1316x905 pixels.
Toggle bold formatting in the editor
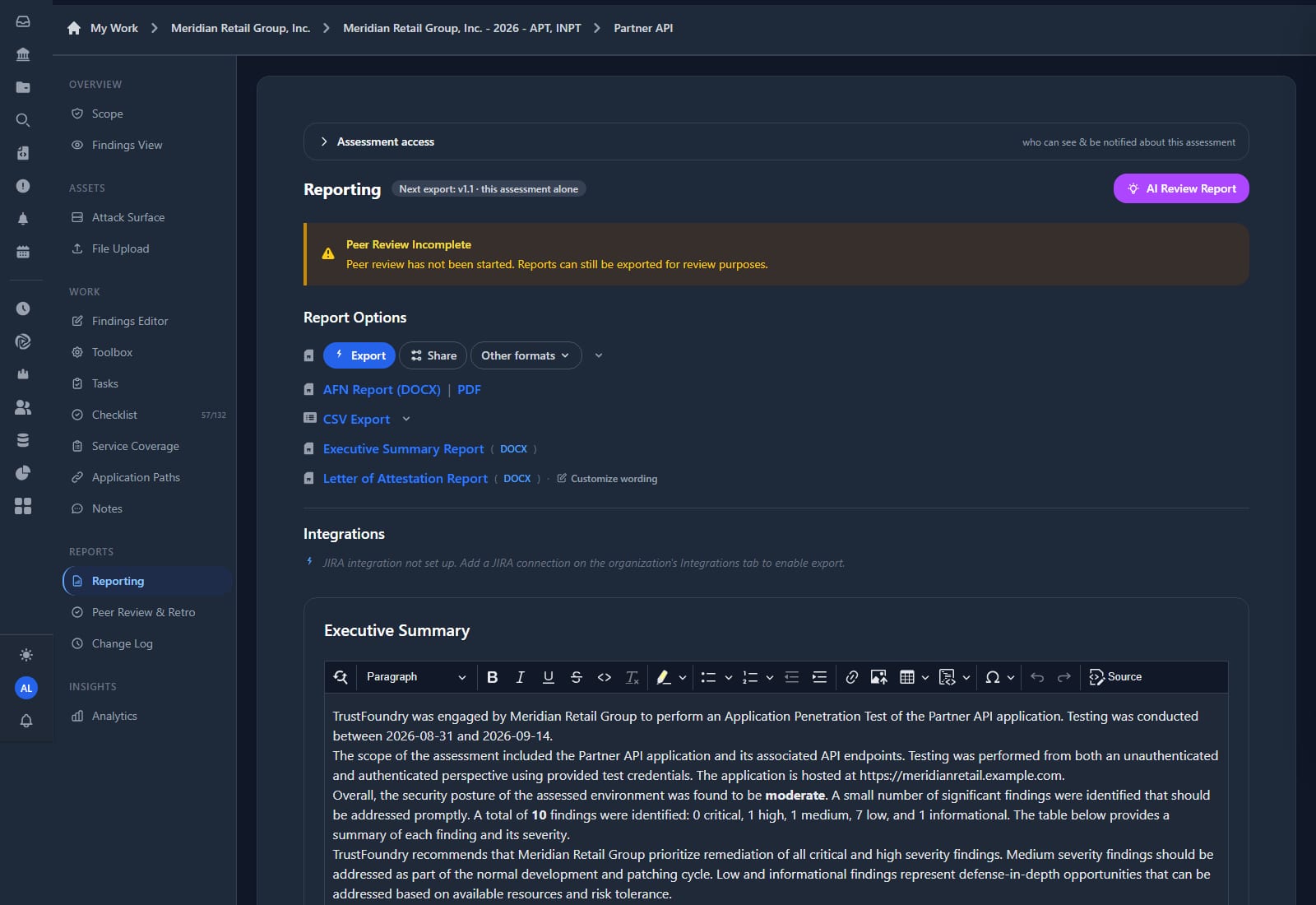(492, 677)
